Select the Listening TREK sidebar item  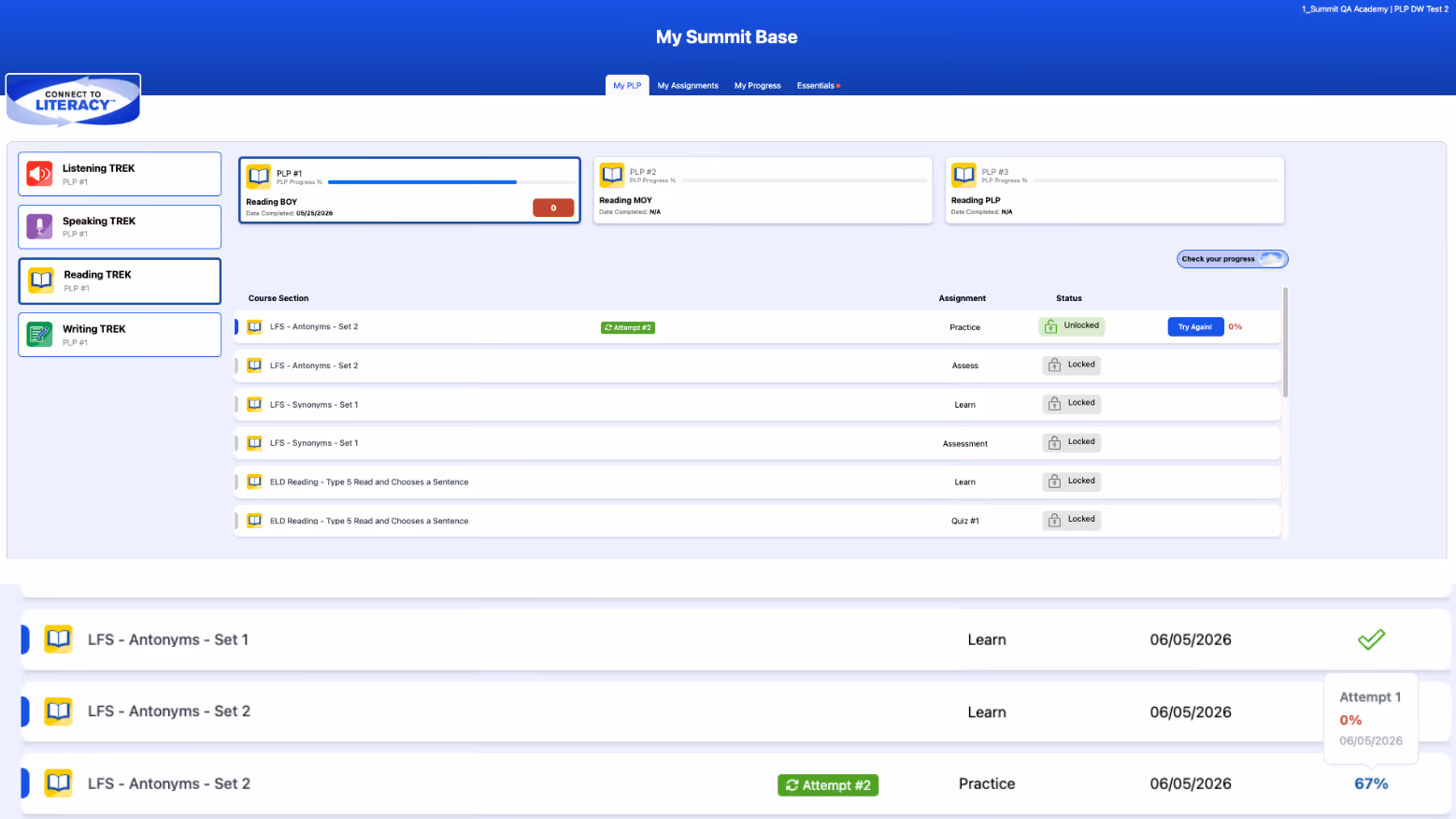[x=120, y=174]
